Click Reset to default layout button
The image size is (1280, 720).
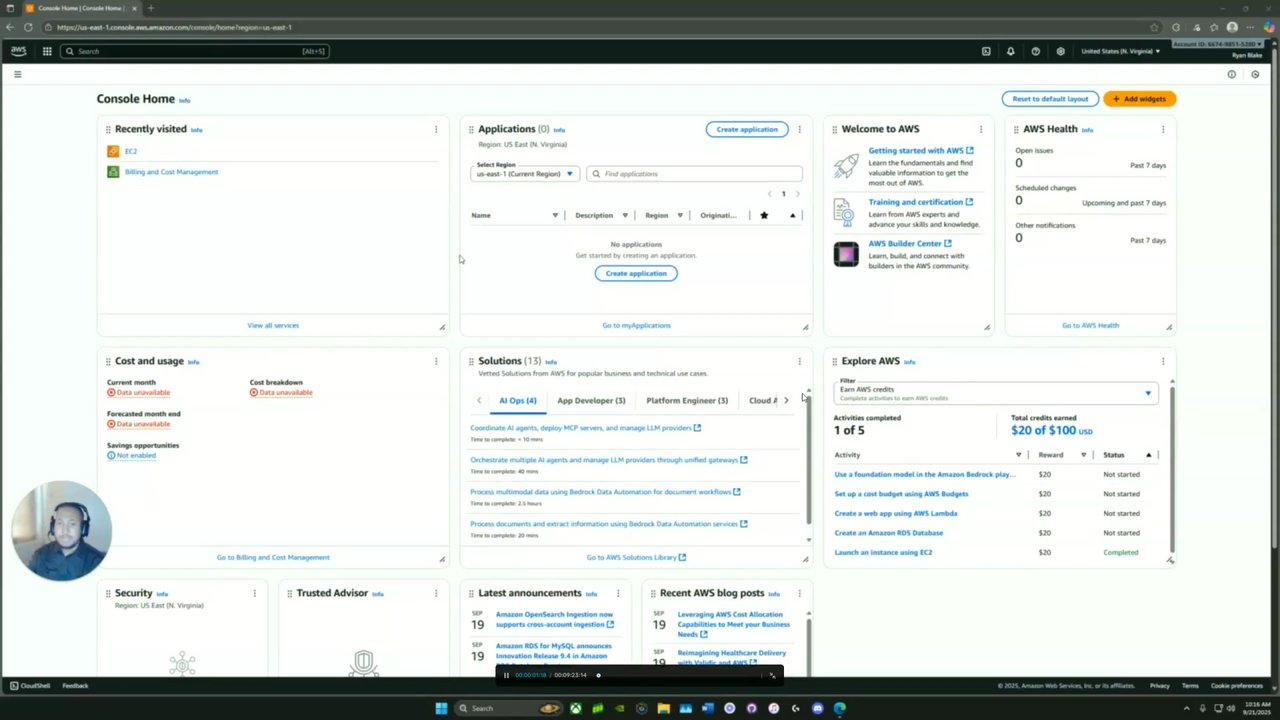pyautogui.click(x=1050, y=99)
